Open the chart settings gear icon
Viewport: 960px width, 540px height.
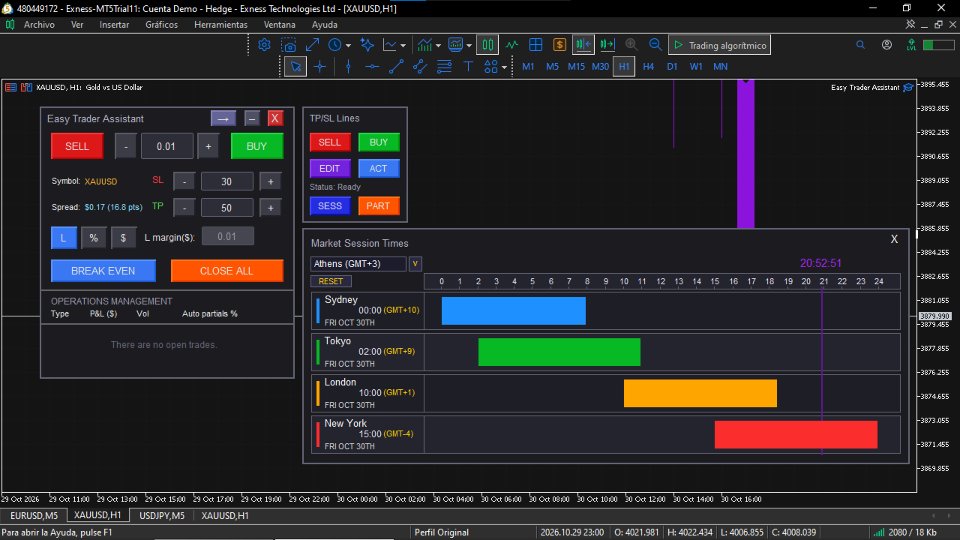coord(264,45)
